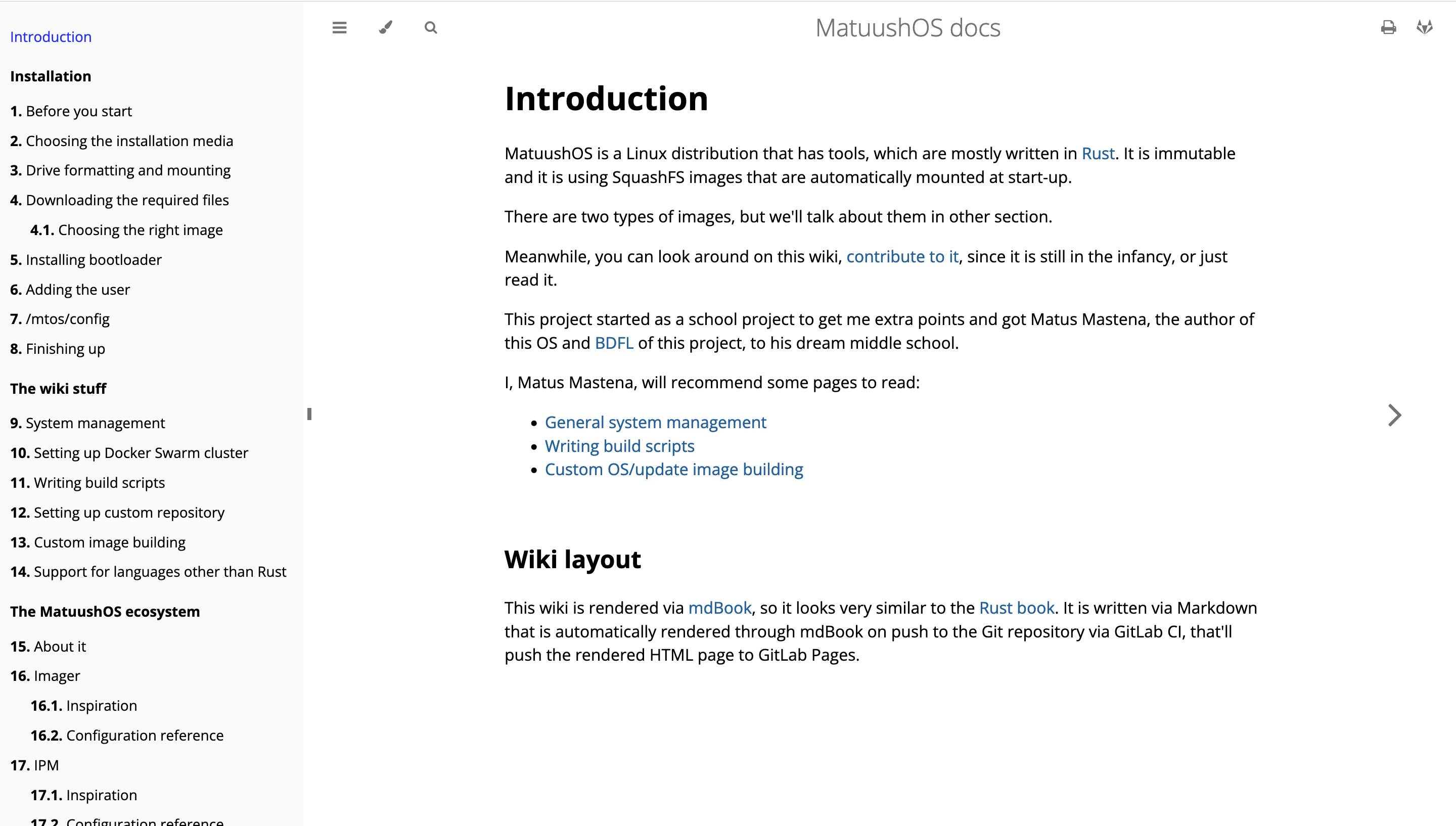The image size is (1456, 826).
Task: Click the print book icon
Action: click(1388, 27)
